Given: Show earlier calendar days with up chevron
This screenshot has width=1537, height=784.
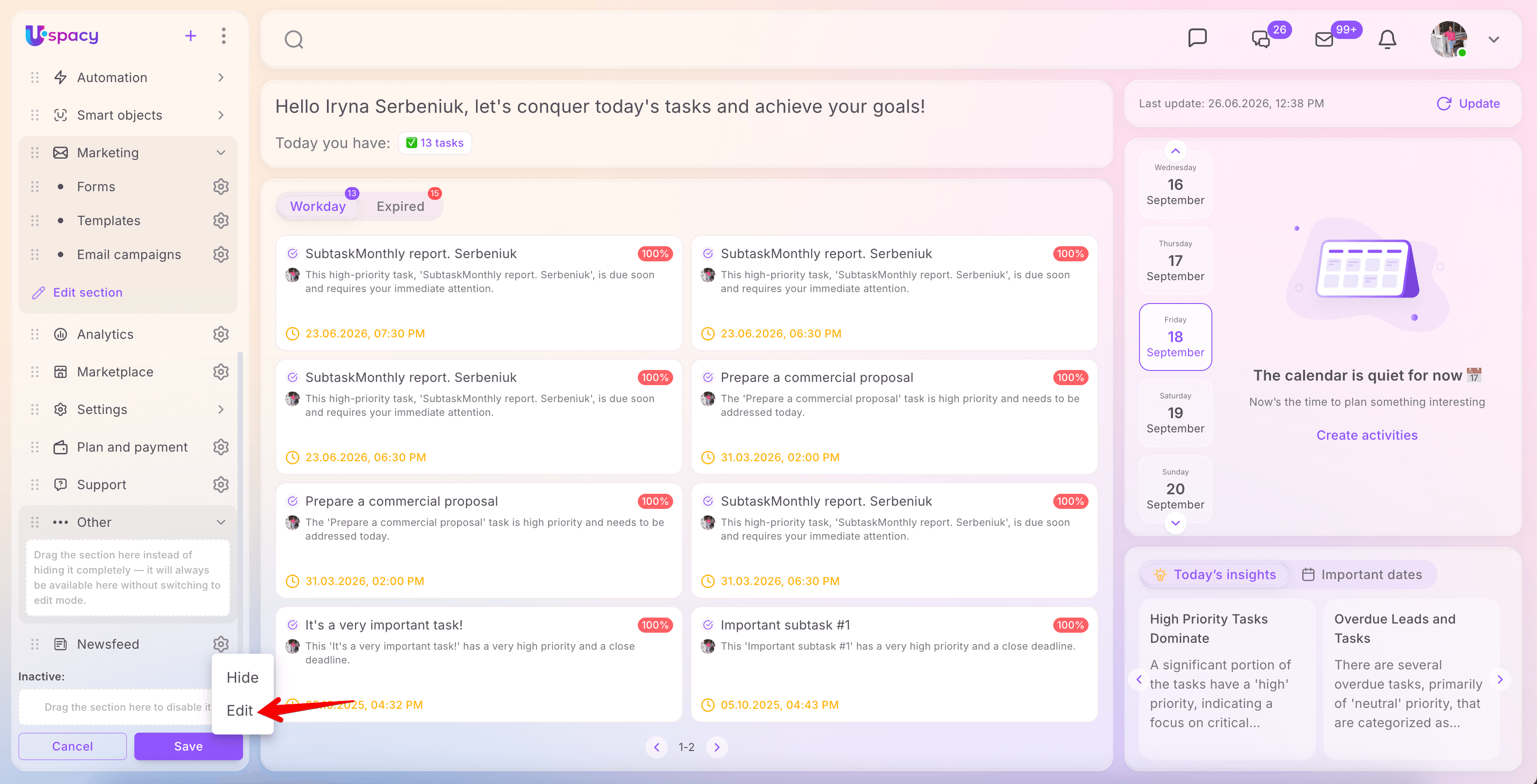Looking at the screenshot, I should point(1175,151).
